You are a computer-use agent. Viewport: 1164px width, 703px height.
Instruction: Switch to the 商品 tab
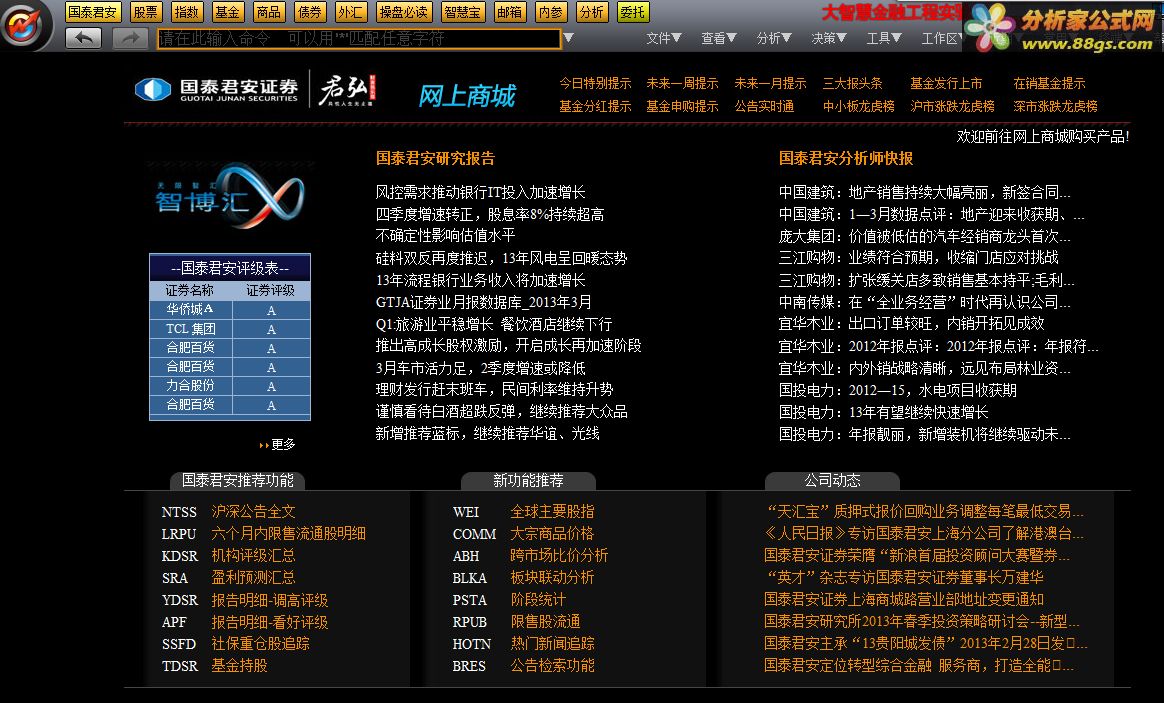tap(268, 12)
